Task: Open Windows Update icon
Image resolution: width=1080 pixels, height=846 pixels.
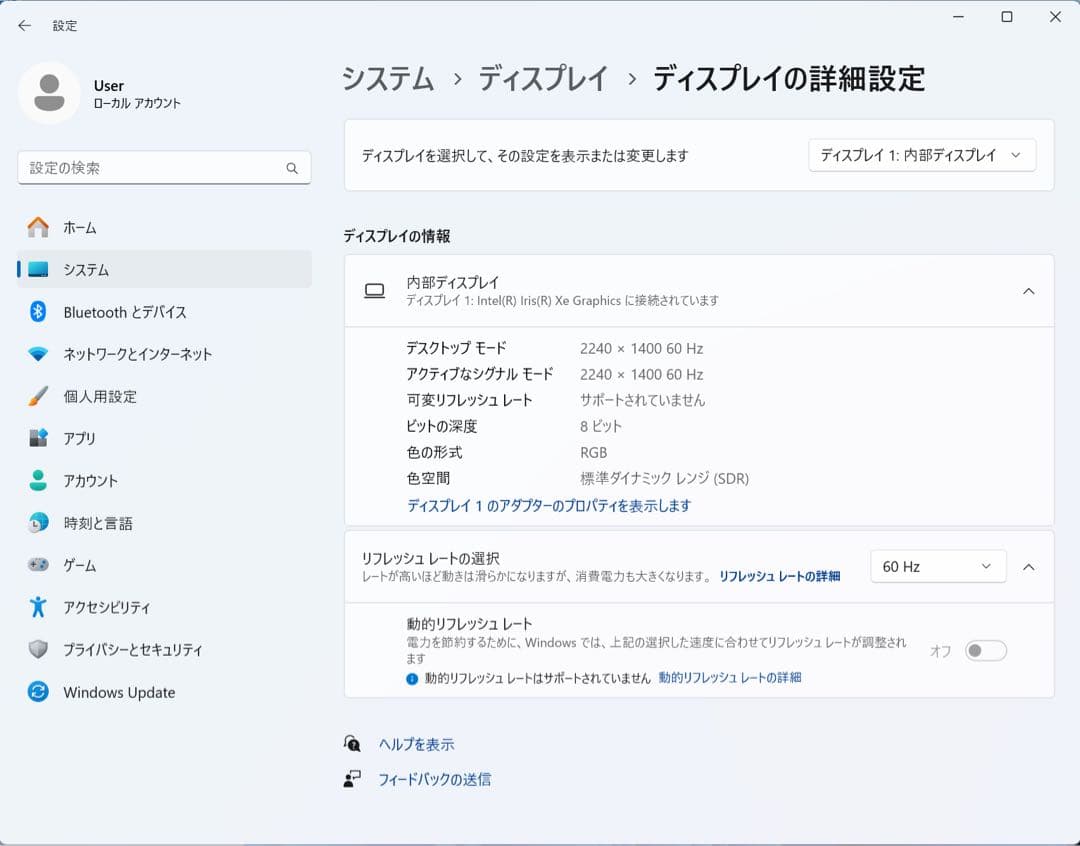Action: [x=38, y=692]
